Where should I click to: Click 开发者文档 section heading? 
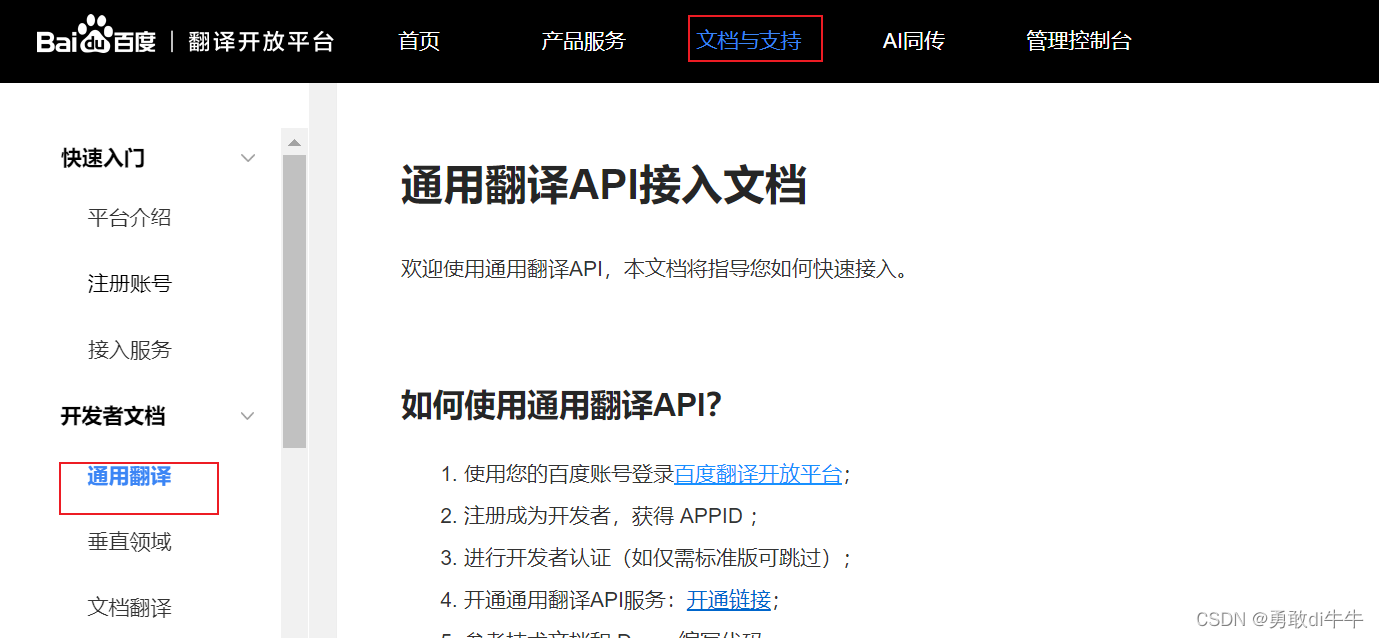click(x=113, y=416)
